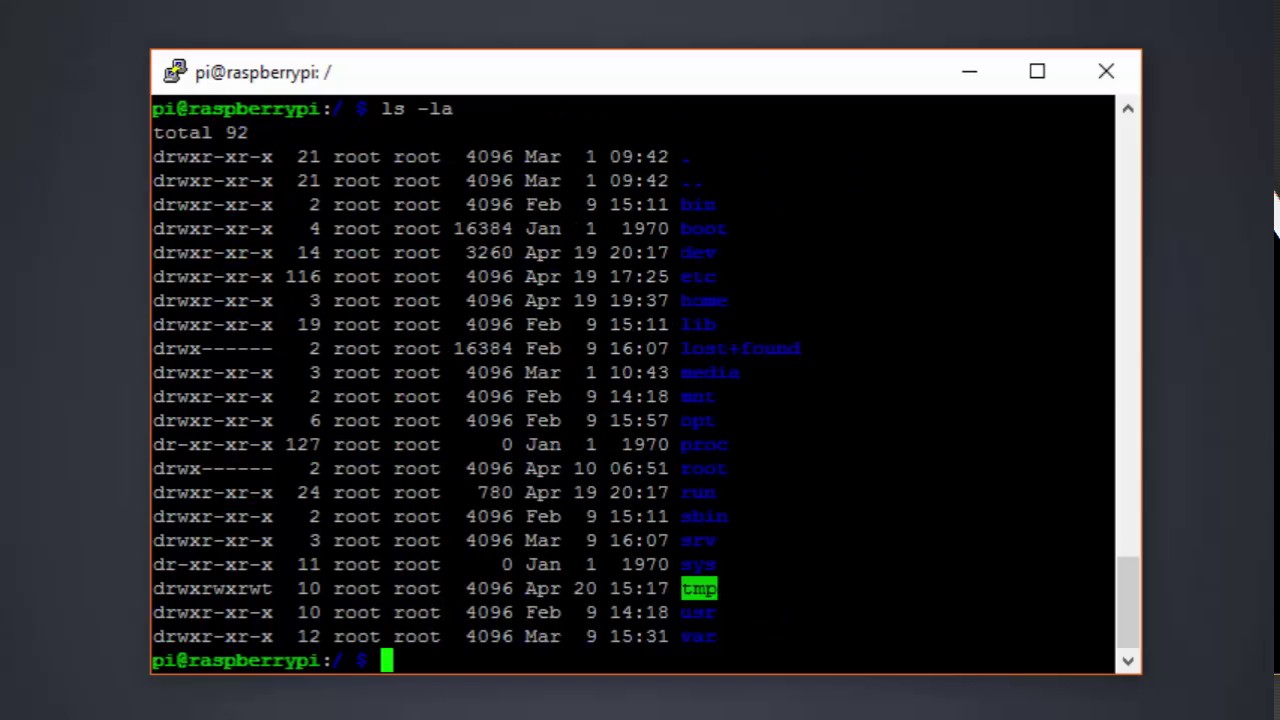
Task: Click the bottom pi@raspberrypi prompt text
Action: click(236, 660)
